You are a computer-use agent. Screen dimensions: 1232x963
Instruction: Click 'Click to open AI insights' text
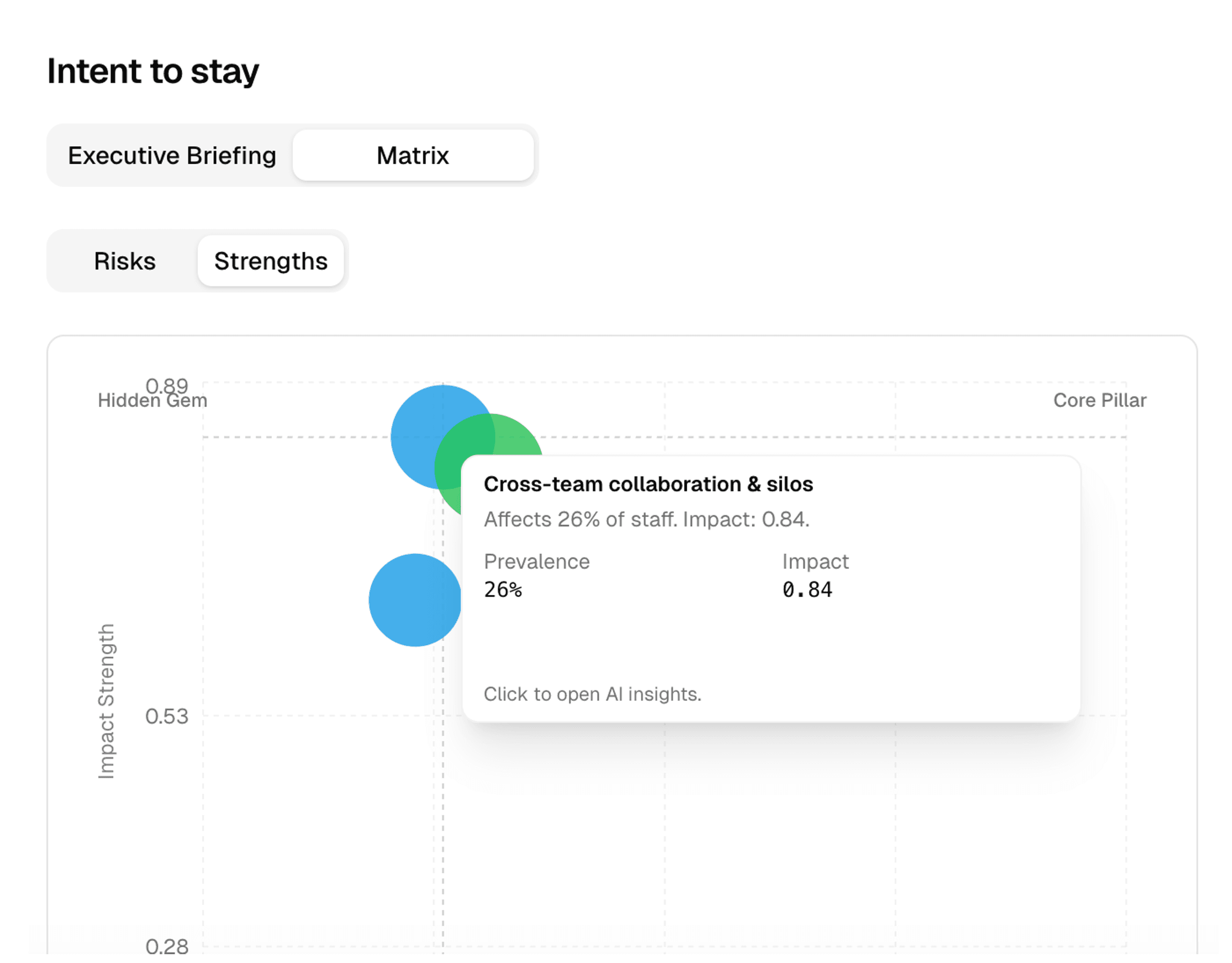pyautogui.click(x=593, y=694)
